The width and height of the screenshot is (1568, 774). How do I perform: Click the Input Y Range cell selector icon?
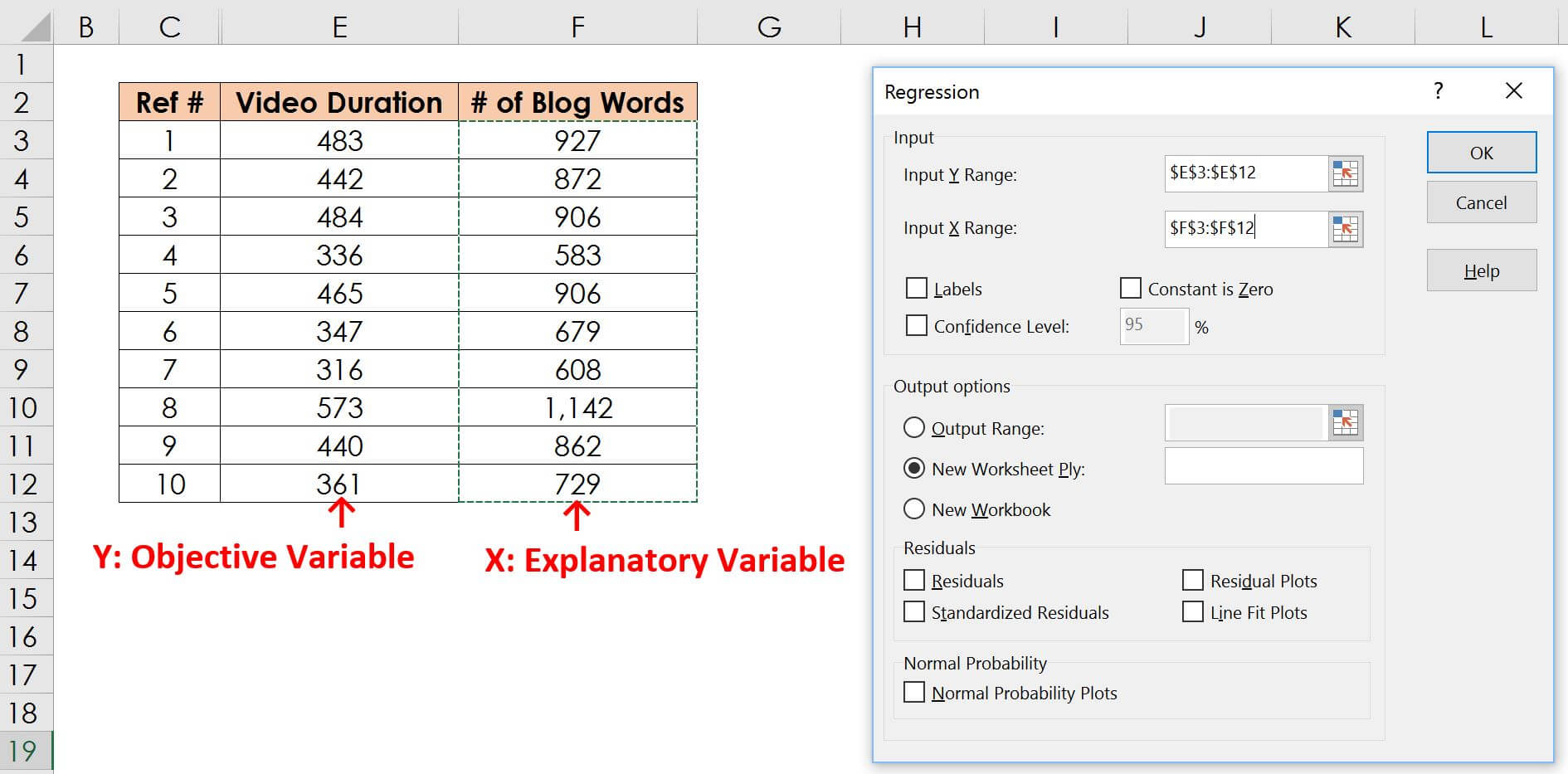(x=1347, y=173)
